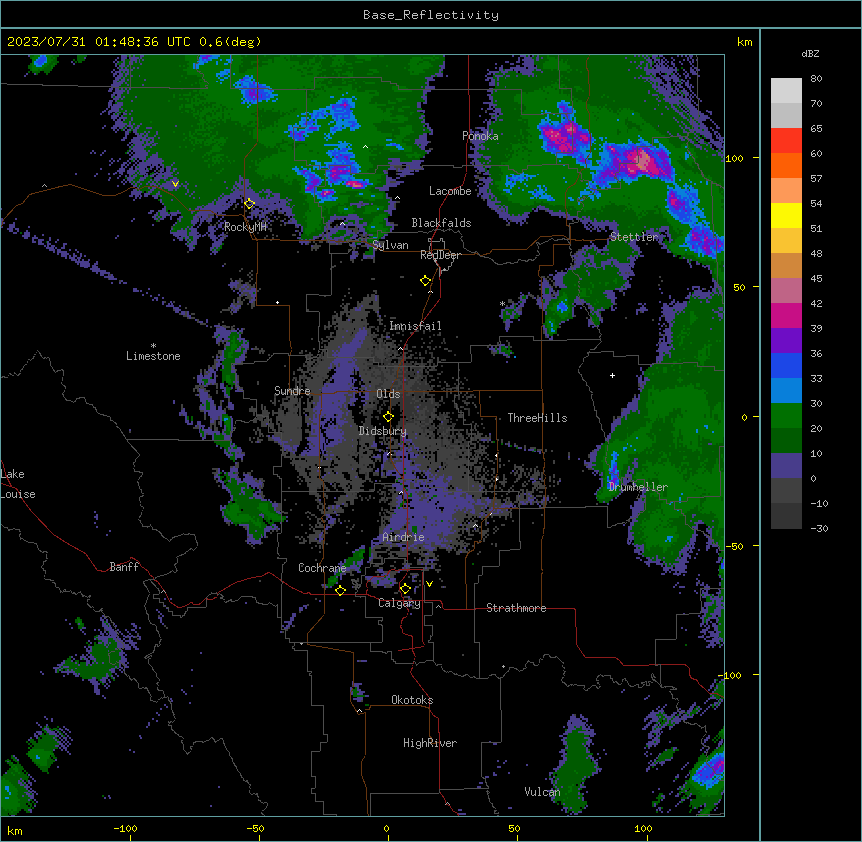Click the Olds city label
The width and height of the screenshot is (862, 842).
point(388,394)
